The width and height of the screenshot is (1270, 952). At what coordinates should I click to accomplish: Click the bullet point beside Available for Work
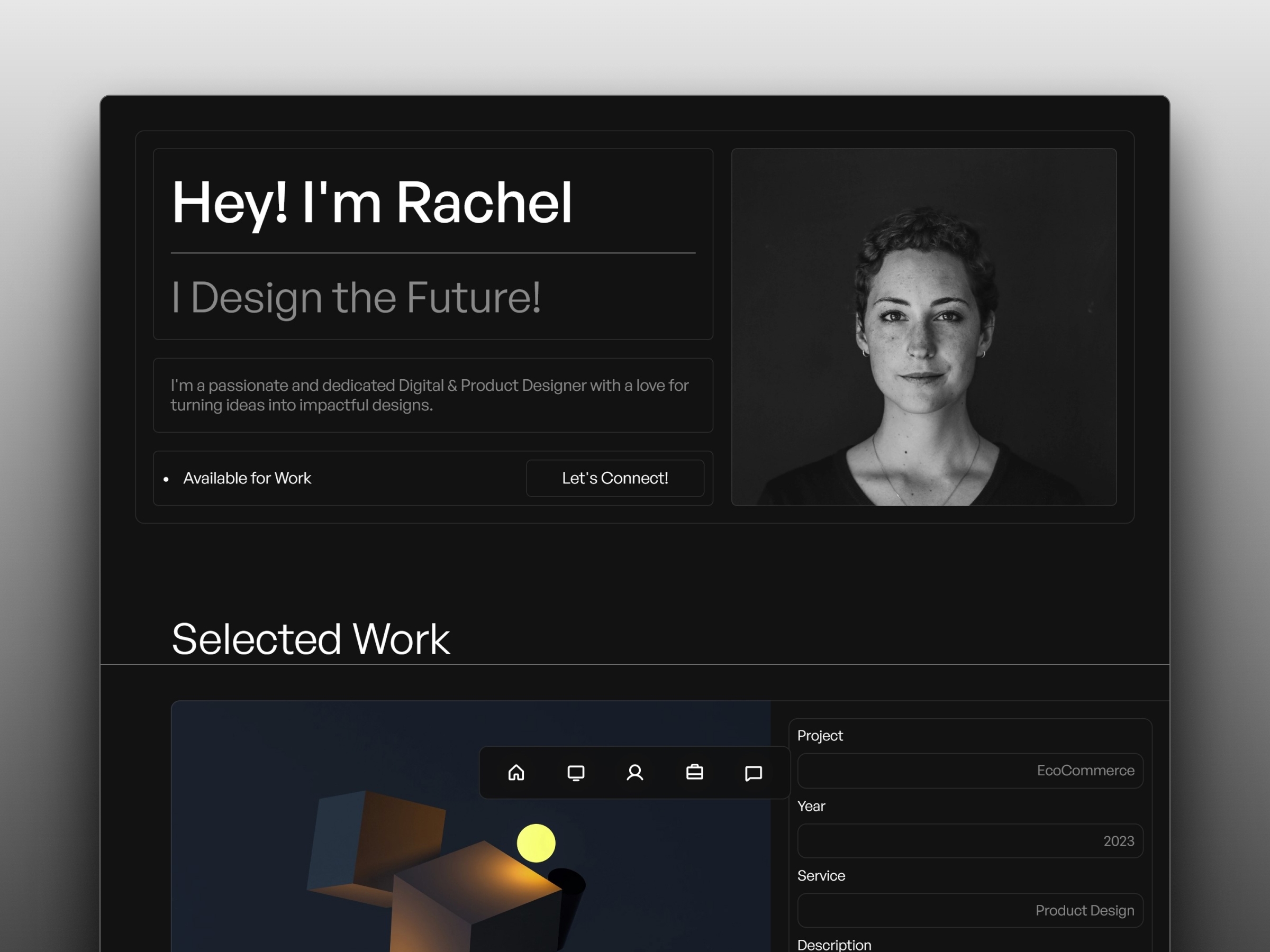(x=169, y=476)
